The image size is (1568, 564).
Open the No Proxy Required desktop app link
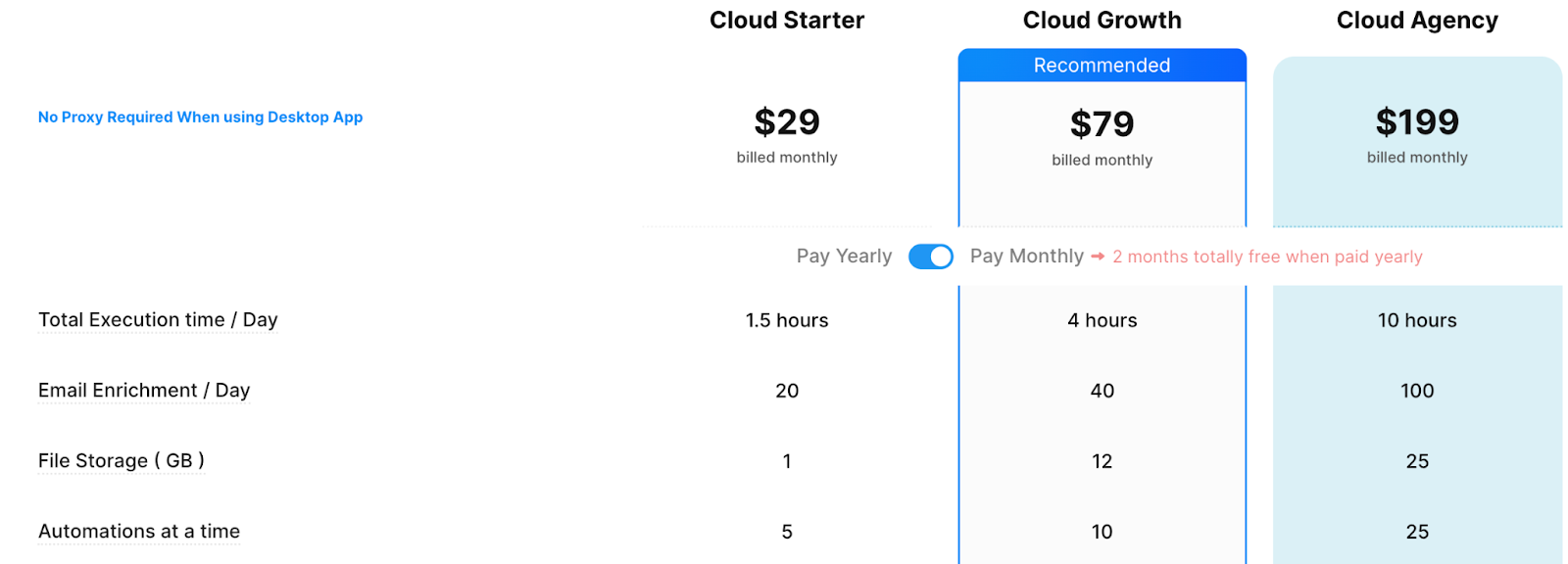point(200,117)
